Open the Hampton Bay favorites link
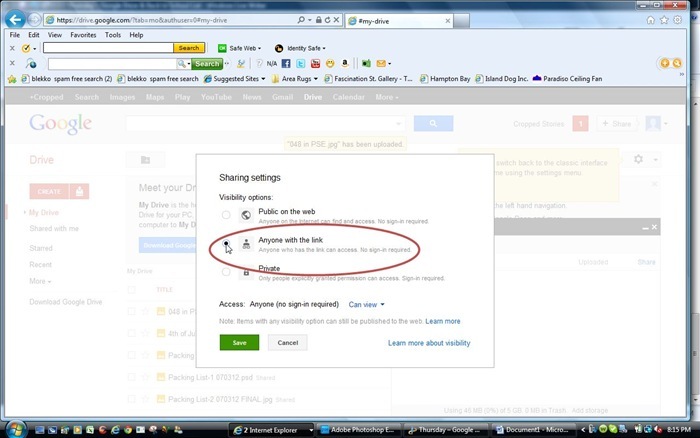 (x=445, y=79)
